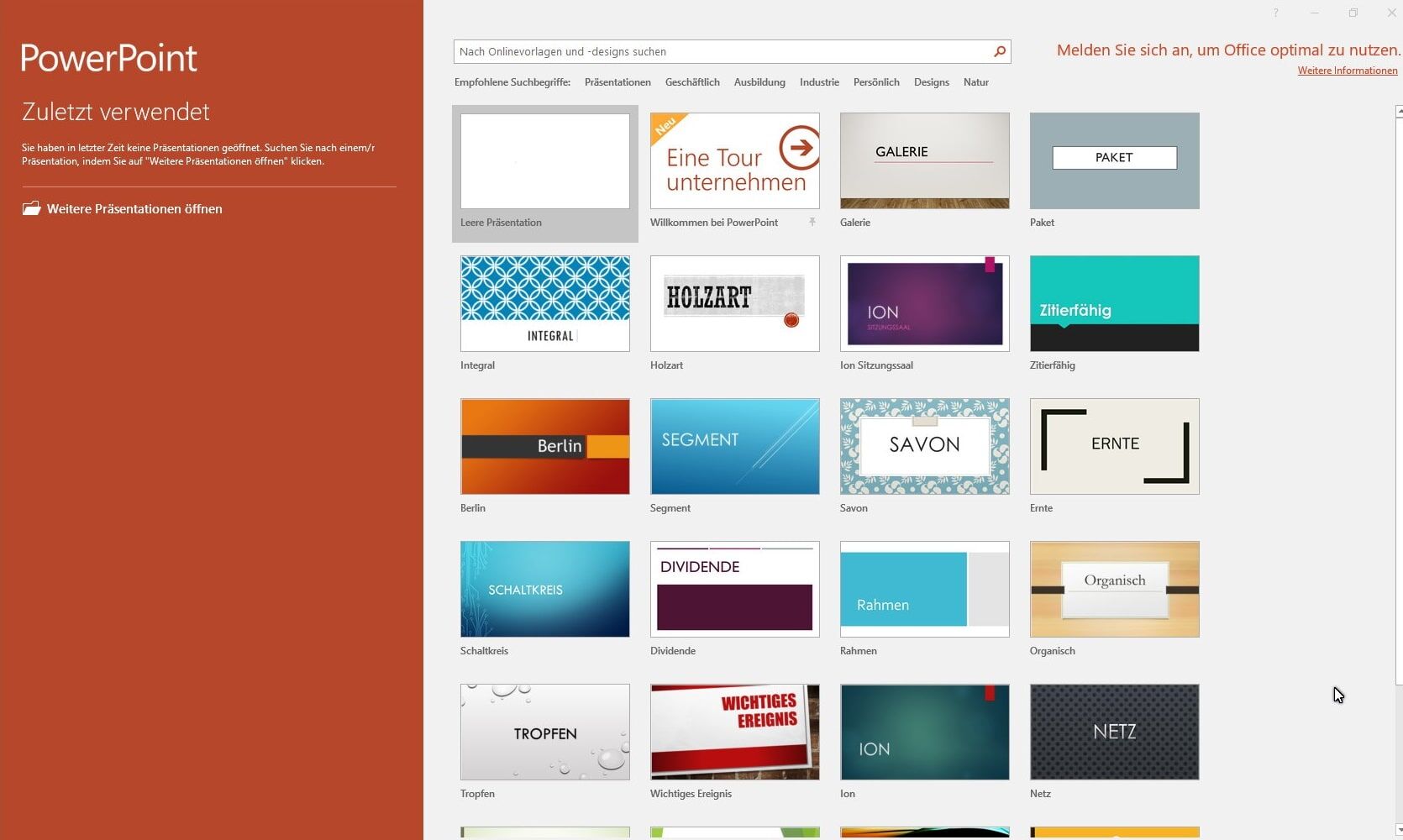Click the Melden Sie sich an message
1403x840 pixels.
pyautogui.click(x=1228, y=50)
